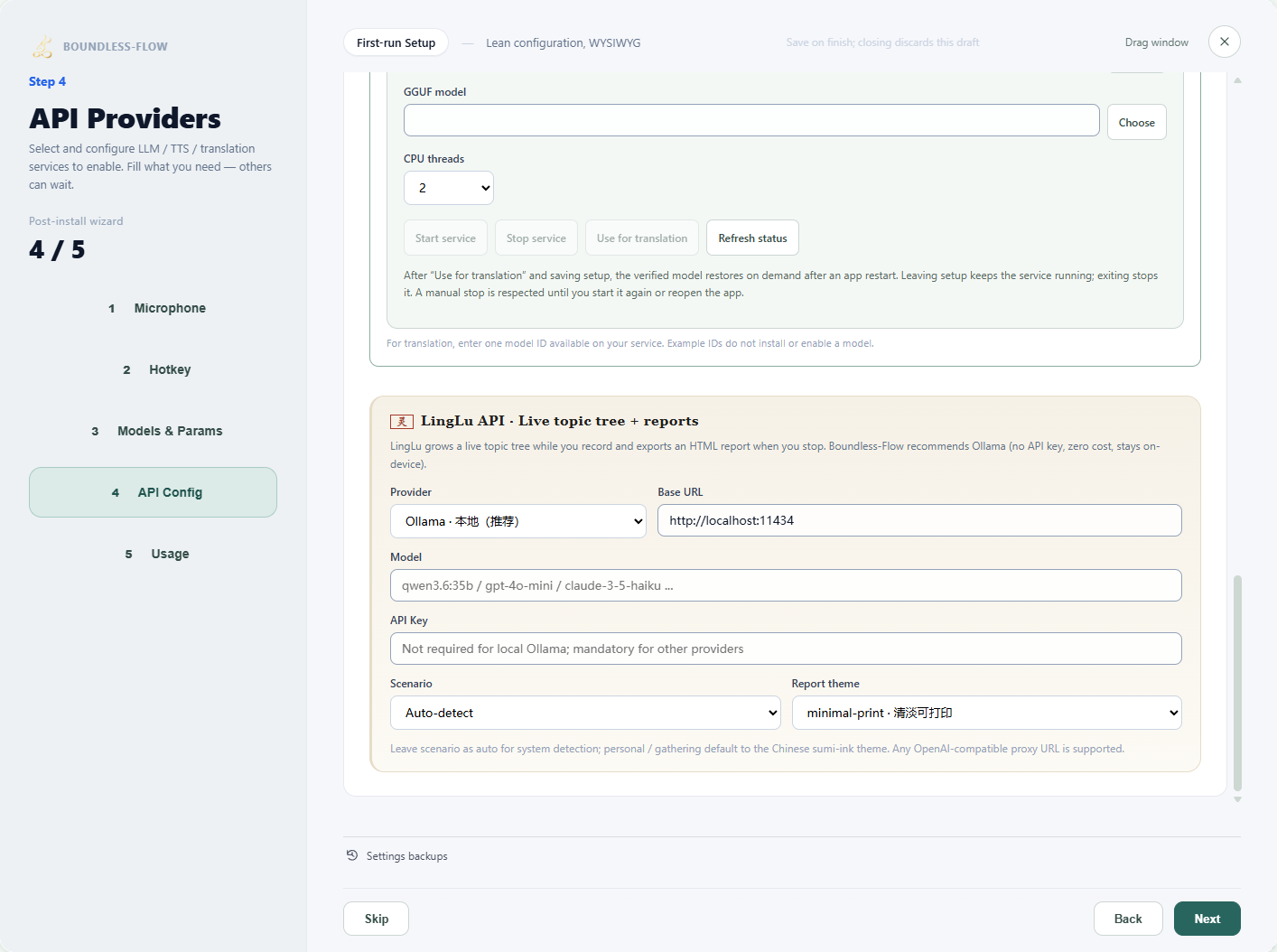This screenshot has width=1277, height=952.
Task: Focus the Base URL field
Action: (919, 520)
